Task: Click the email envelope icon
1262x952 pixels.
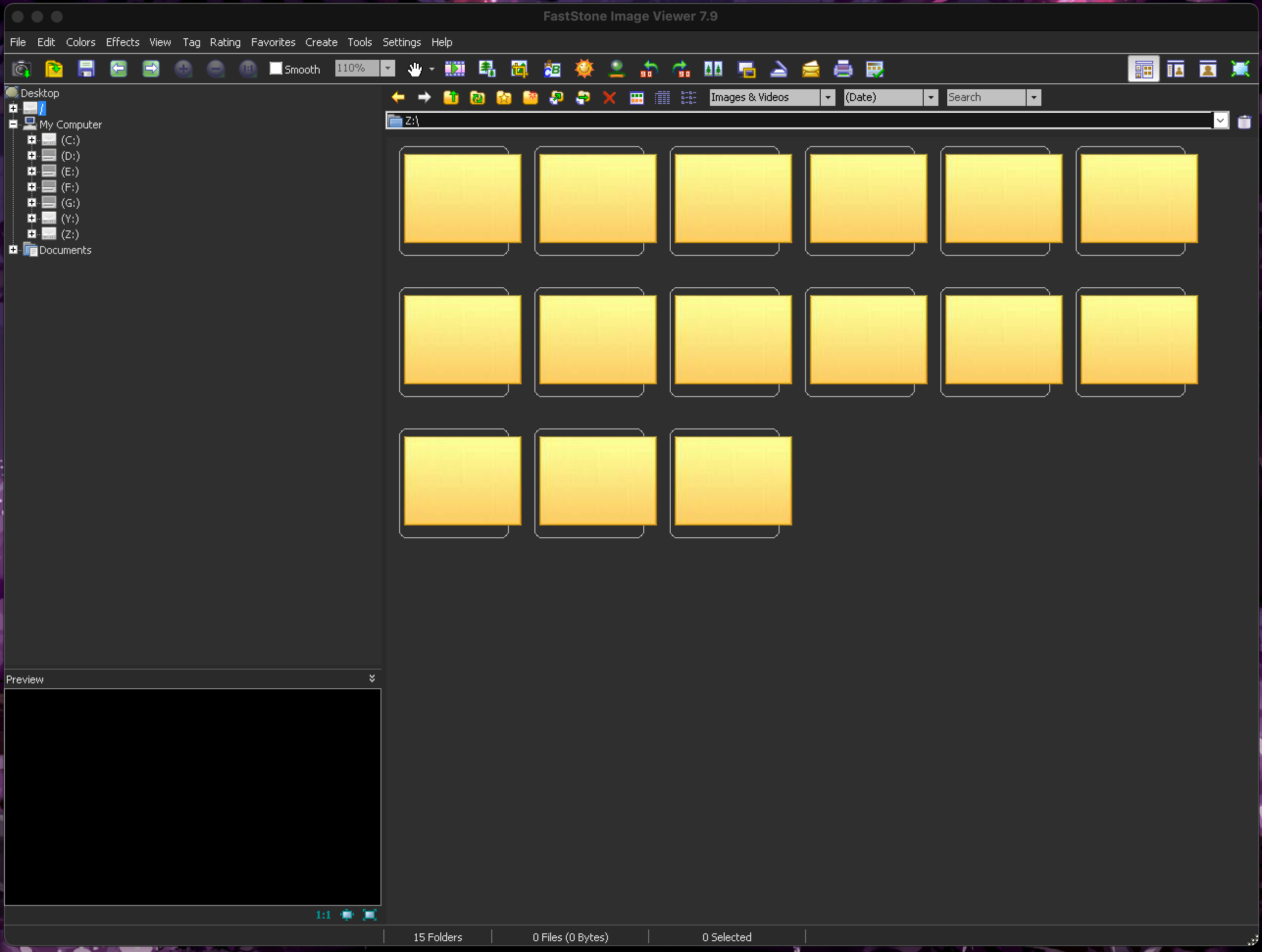Action: click(810, 69)
